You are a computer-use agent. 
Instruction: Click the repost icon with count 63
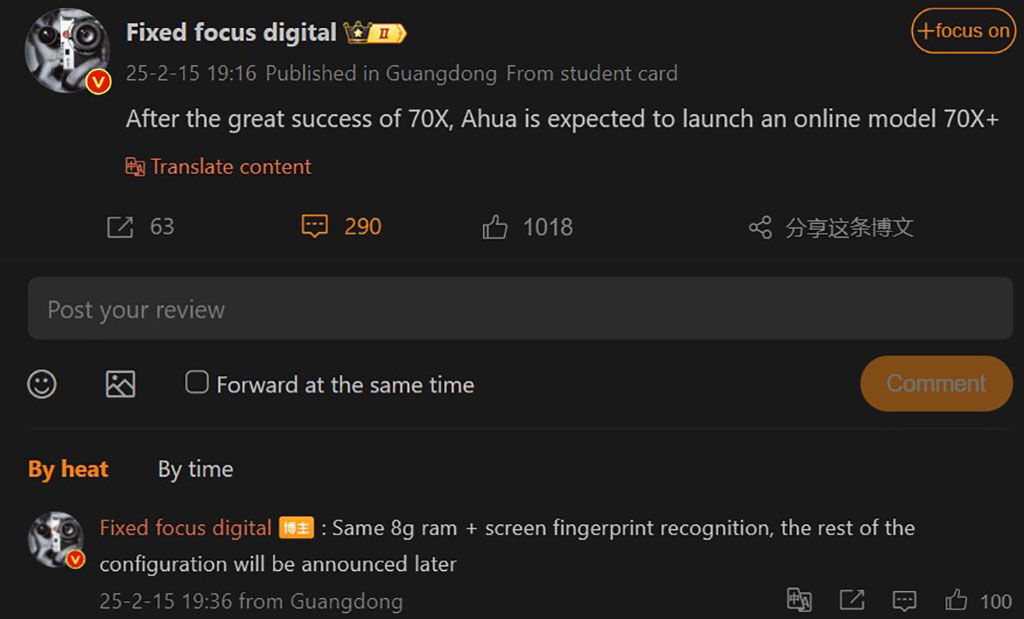coord(120,227)
